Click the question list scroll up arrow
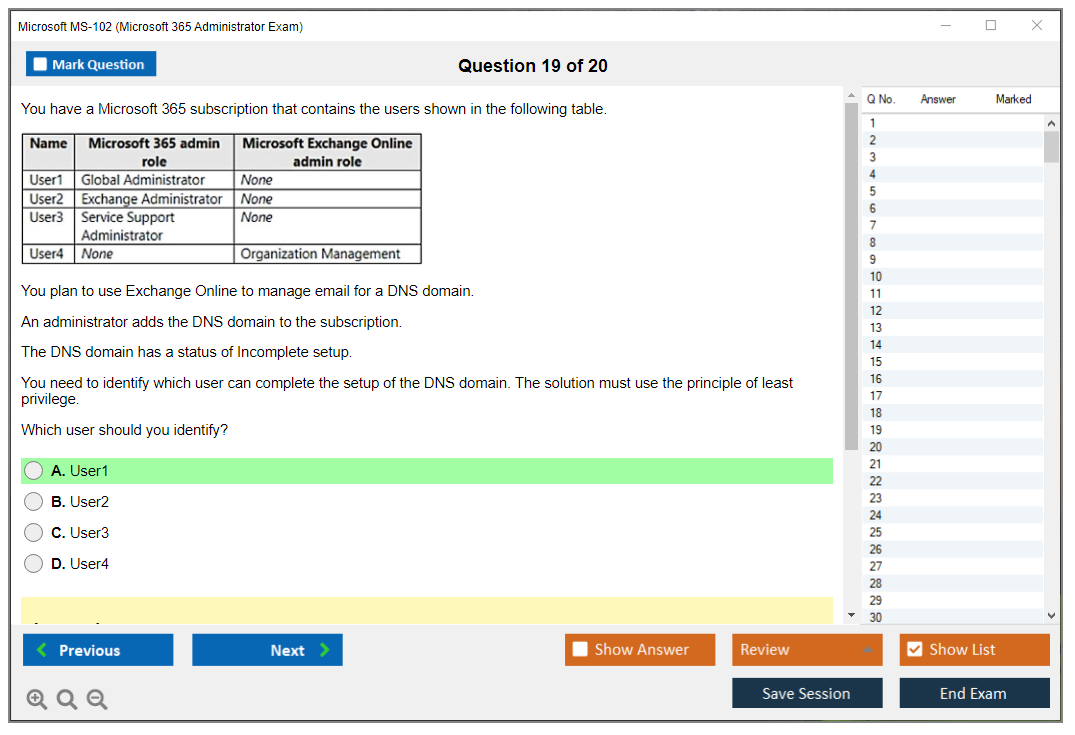Viewport: 1075px width, 735px height. coord(1051,123)
